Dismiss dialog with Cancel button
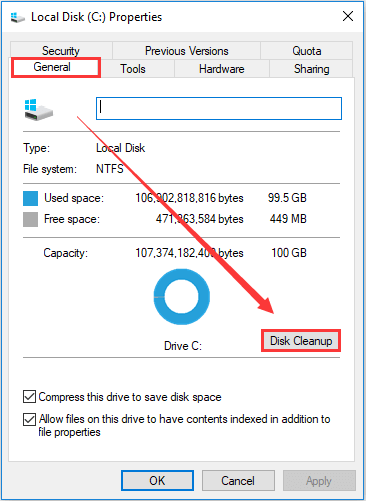Viewport: 366px width, 501px height. (238, 480)
